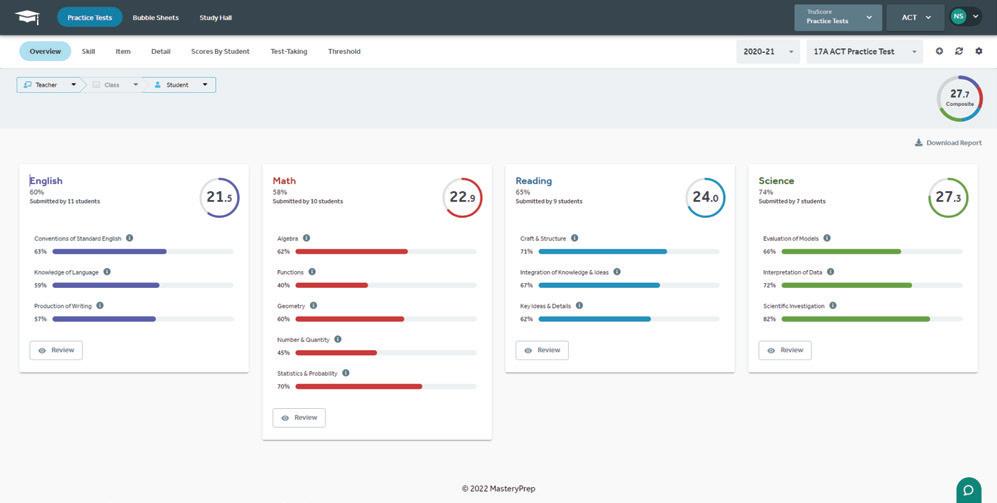Image resolution: width=997 pixels, height=503 pixels.
Task: Click info icon beside Knowledge of Language
Action: (x=107, y=272)
